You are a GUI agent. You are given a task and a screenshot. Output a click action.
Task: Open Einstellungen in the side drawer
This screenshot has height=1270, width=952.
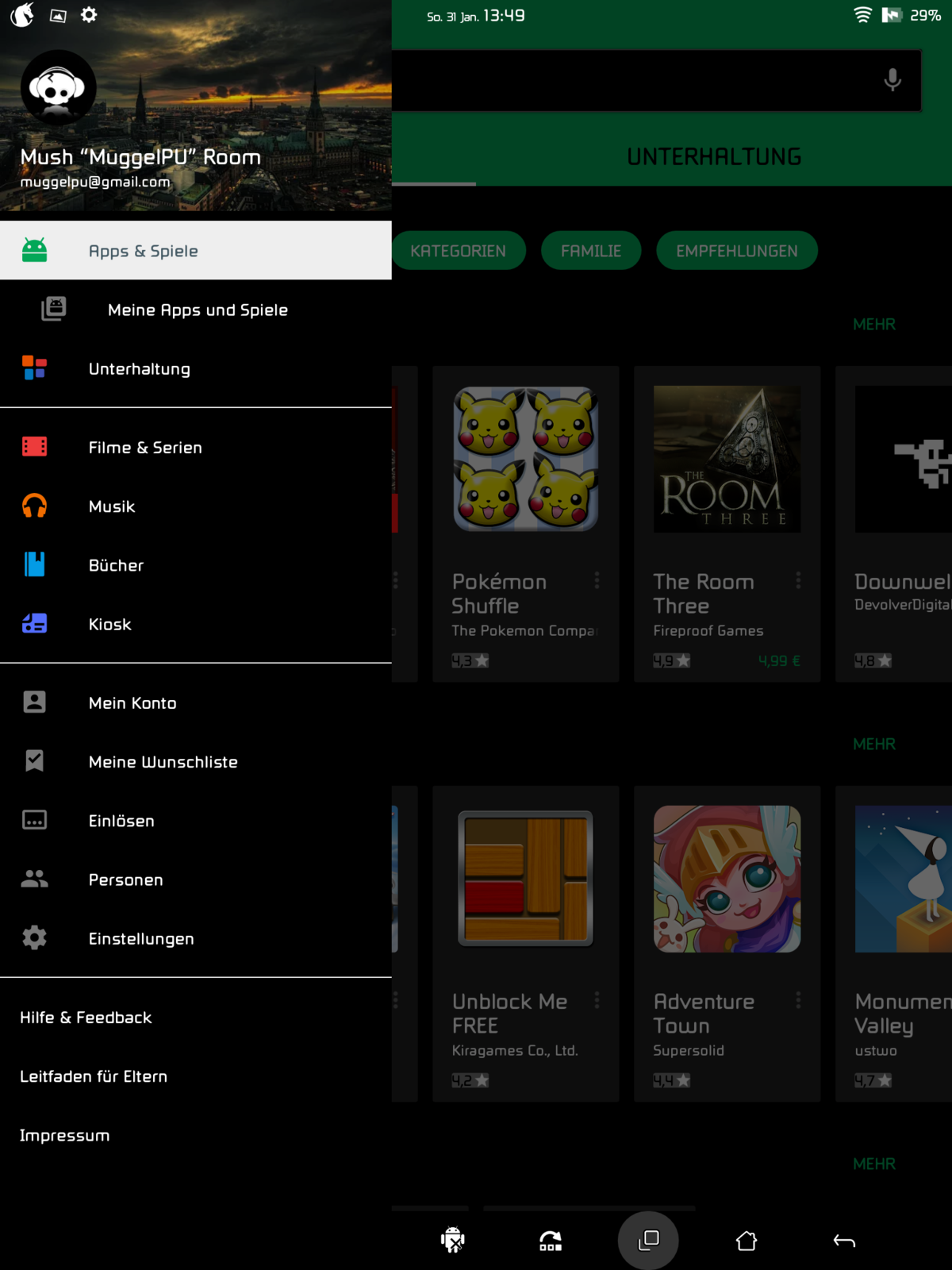pyautogui.click(x=141, y=938)
